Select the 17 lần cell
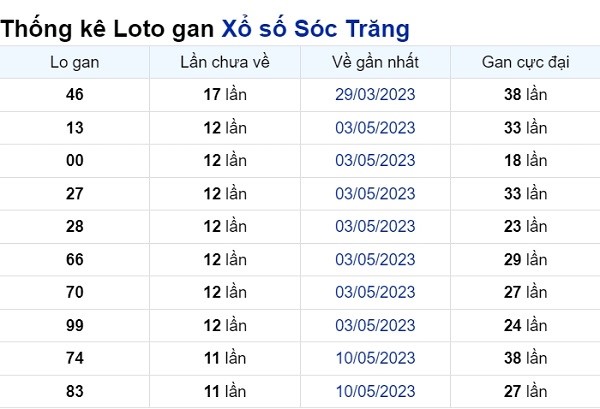The height and width of the screenshot is (409, 600). pyautogui.click(x=225, y=95)
